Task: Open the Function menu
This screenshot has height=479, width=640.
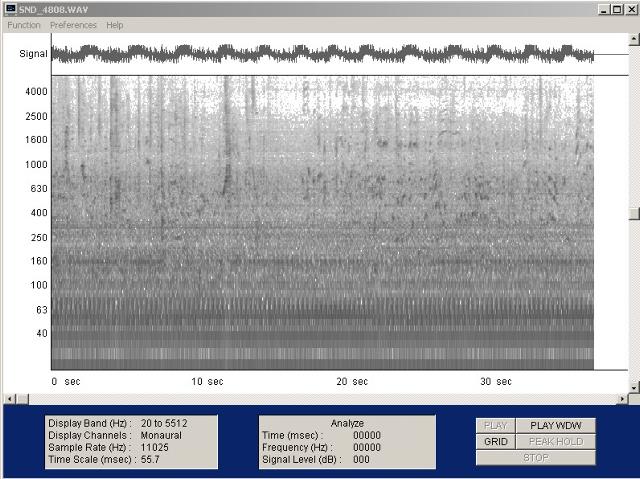Action: pos(24,25)
